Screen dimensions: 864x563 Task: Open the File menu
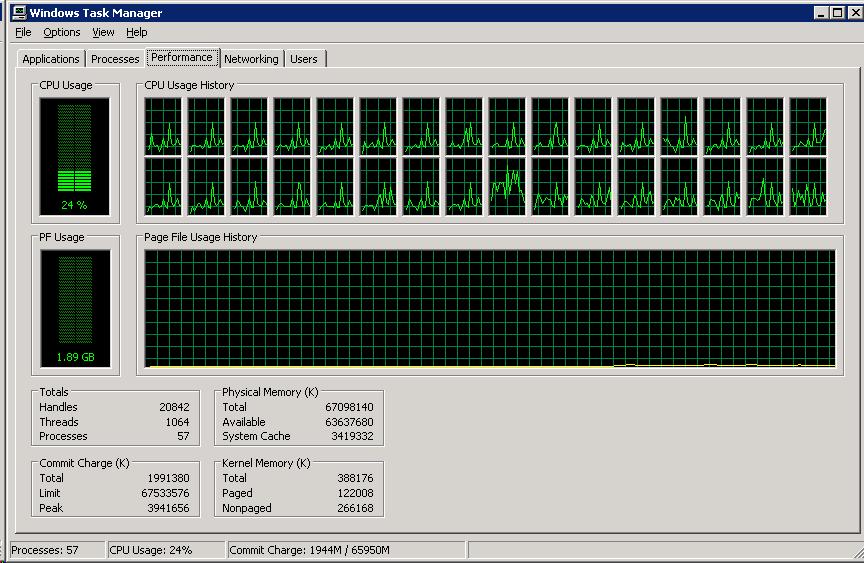coord(23,33)
